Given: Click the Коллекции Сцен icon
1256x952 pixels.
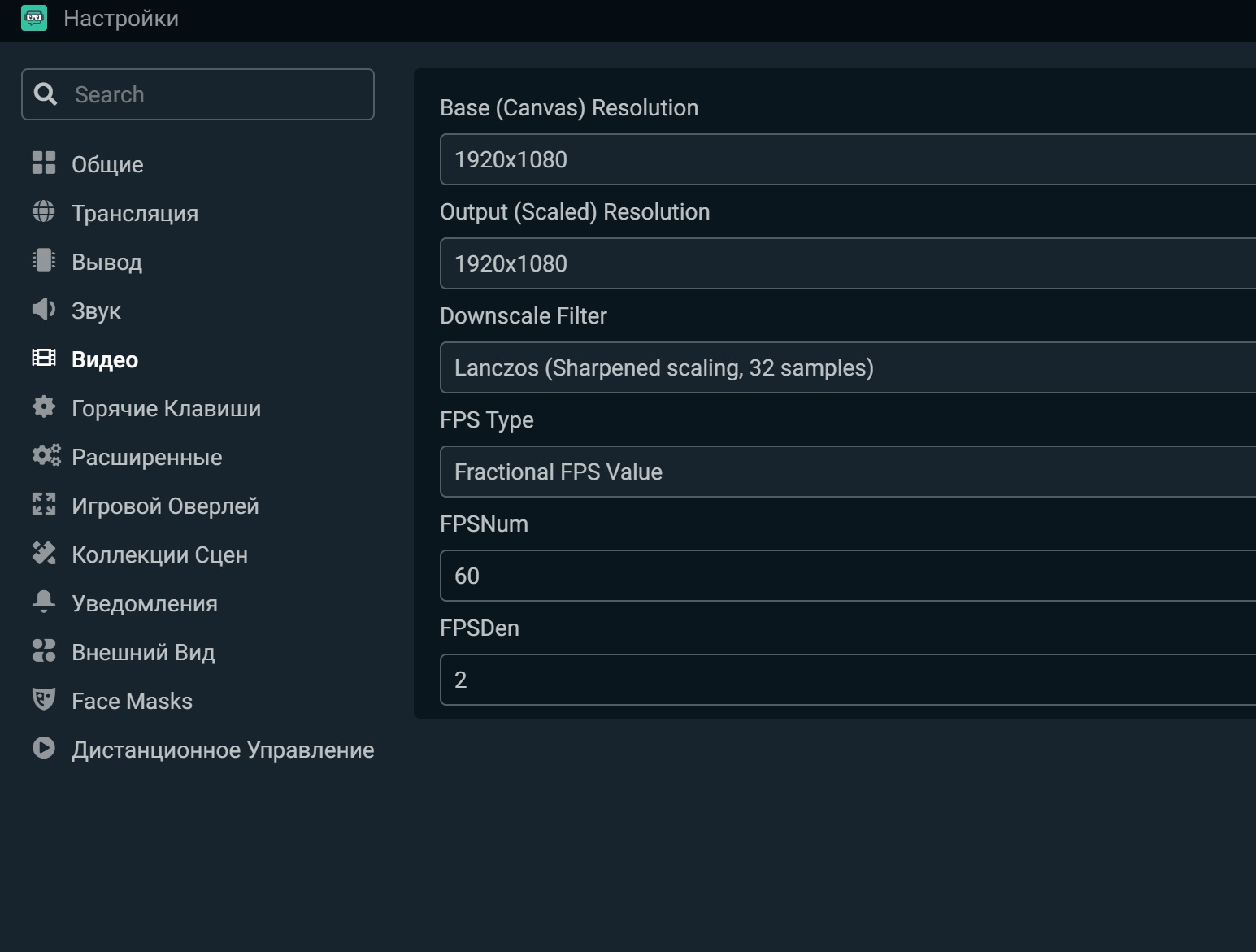Looking at the screenshot, I should pos(44,553).
